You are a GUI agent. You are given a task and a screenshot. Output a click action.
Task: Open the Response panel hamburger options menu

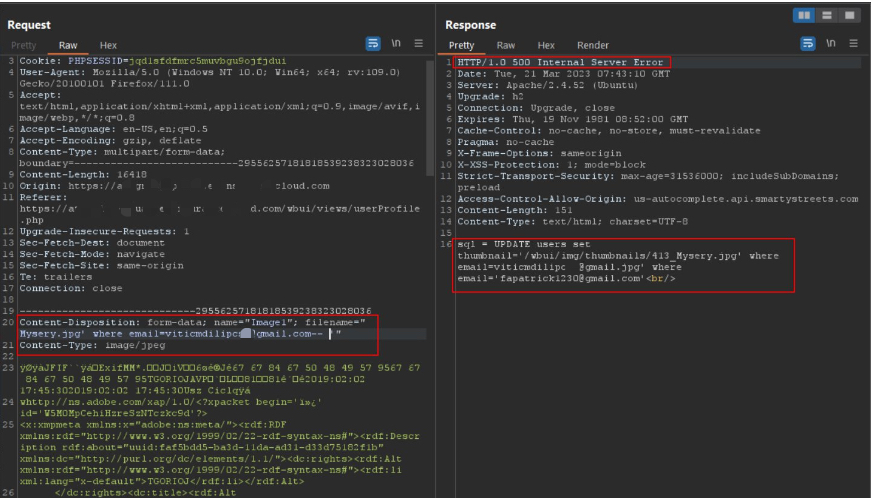point(854,45)
